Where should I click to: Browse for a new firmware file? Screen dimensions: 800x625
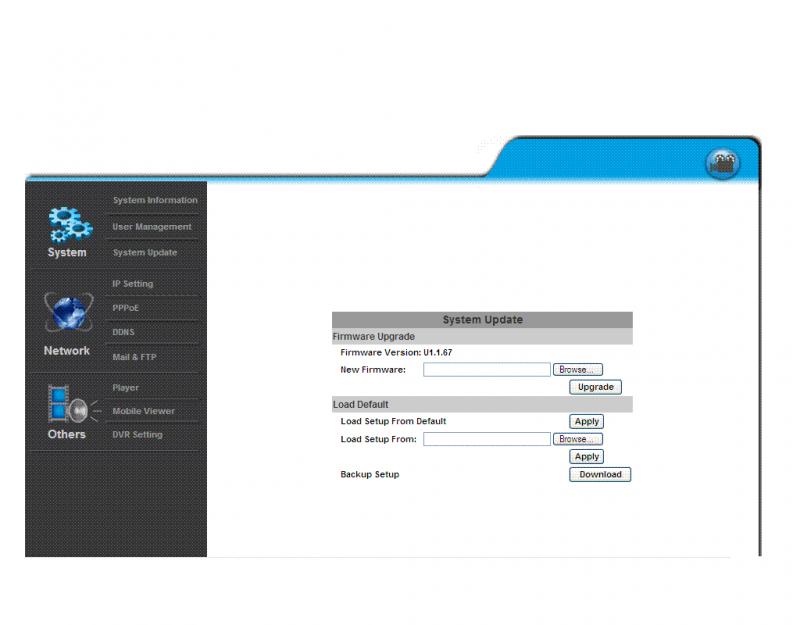click(578, 370)
